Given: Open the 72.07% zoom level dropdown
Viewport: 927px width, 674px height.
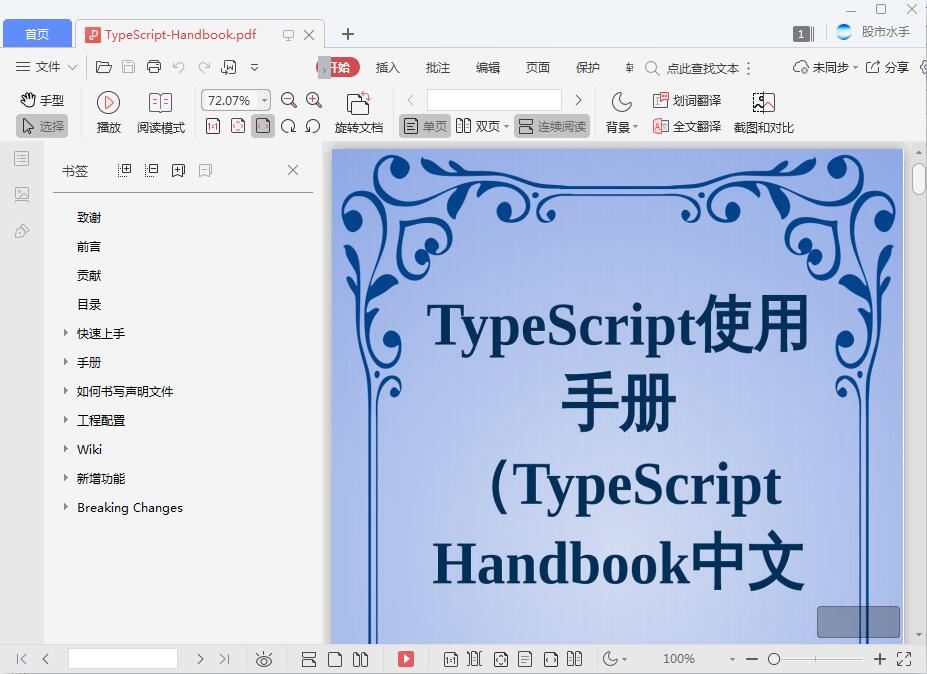Looking at the screenshot, I should (234, 100).
